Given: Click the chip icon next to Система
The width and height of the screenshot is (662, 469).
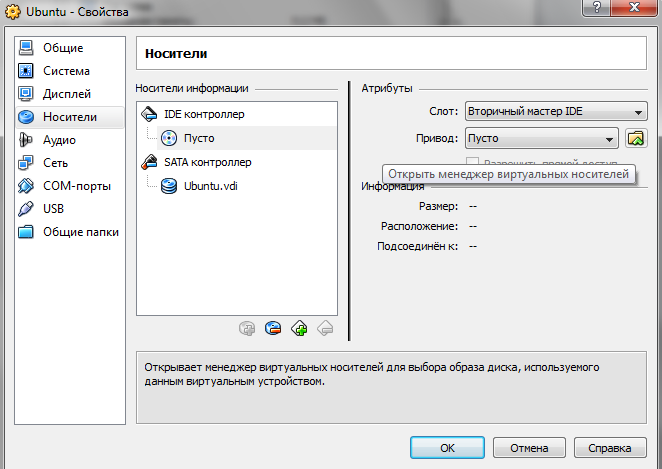Looking at the screenshot, I should click(26, 71).
